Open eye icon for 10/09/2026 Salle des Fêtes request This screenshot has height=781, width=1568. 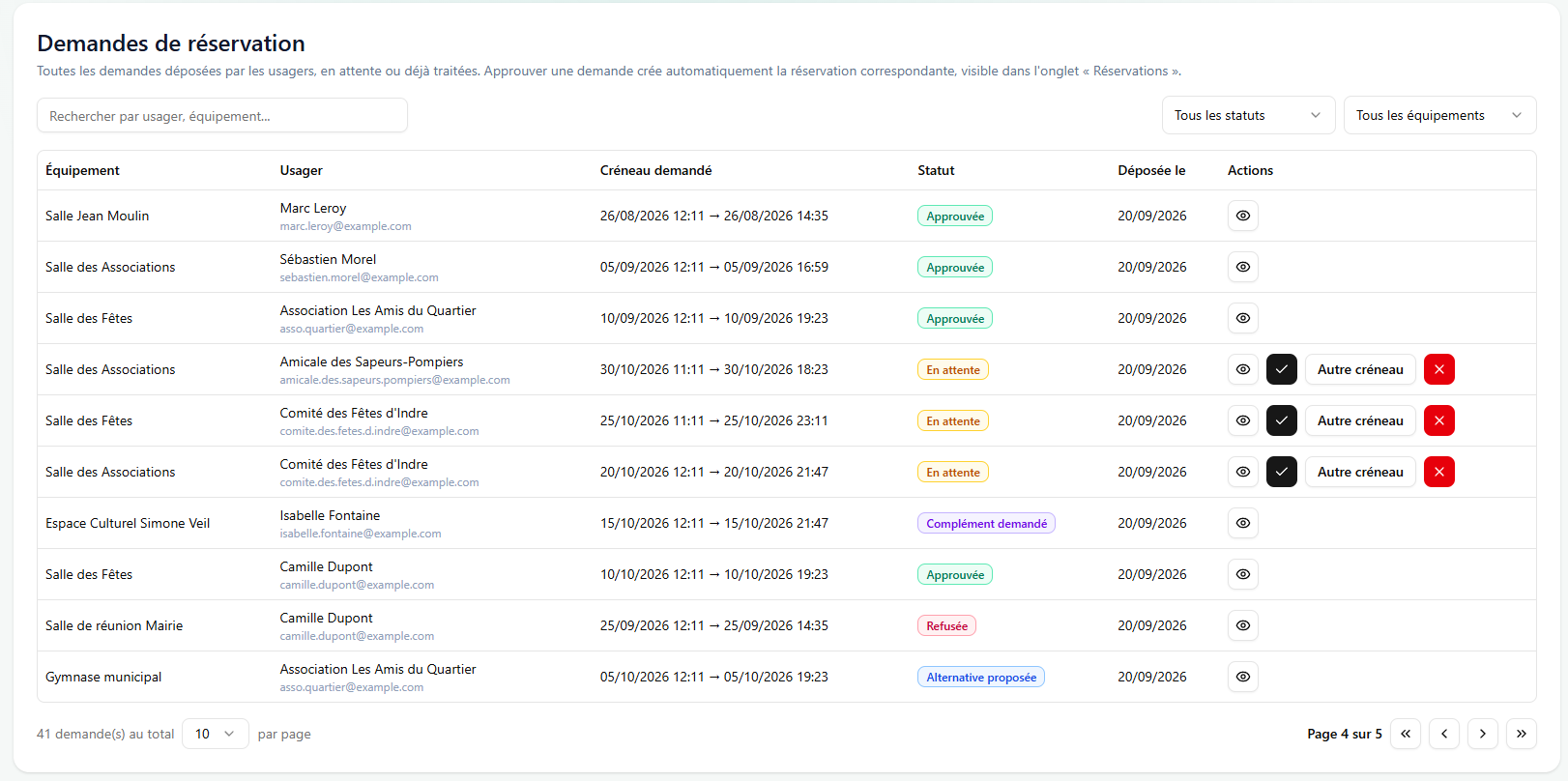point(1243,318)
